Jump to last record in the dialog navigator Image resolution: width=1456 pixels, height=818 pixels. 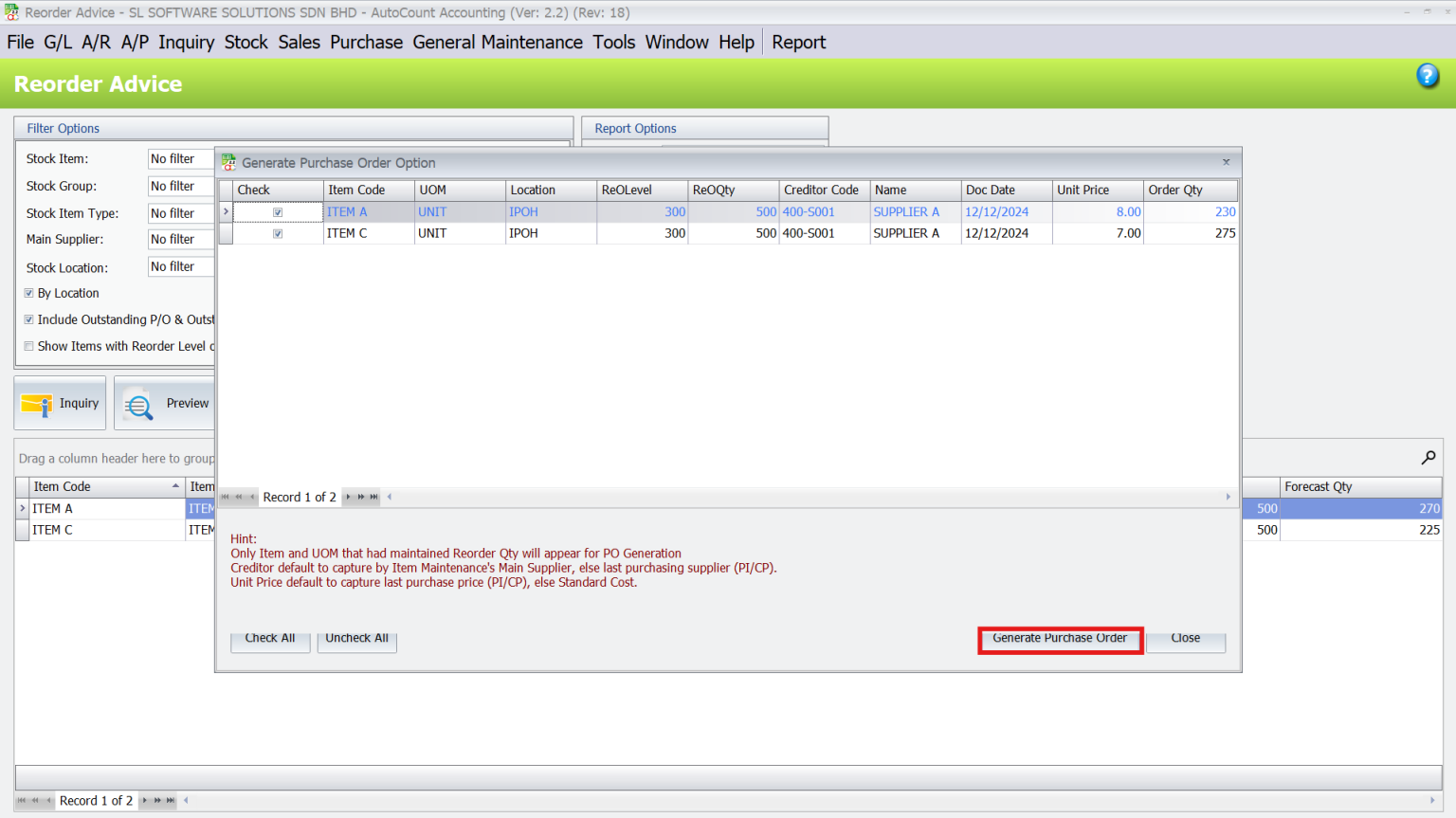373,497
